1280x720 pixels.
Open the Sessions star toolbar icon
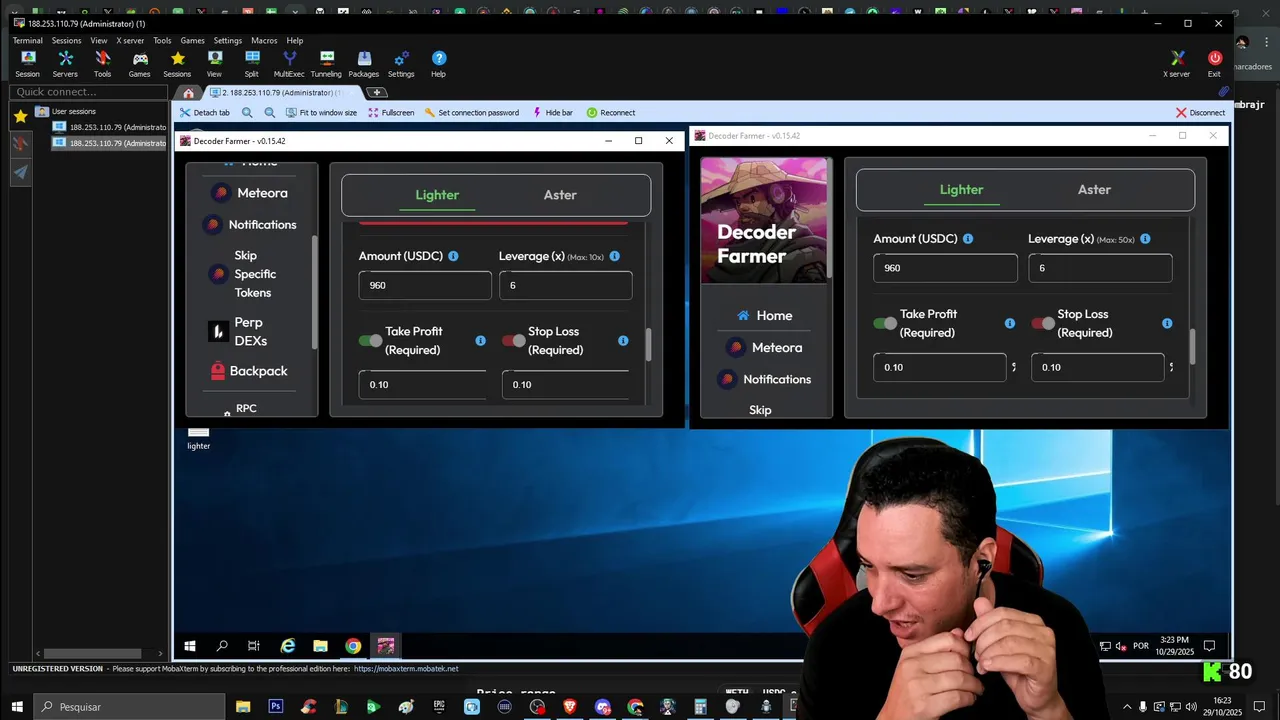[x=177, y=64]
